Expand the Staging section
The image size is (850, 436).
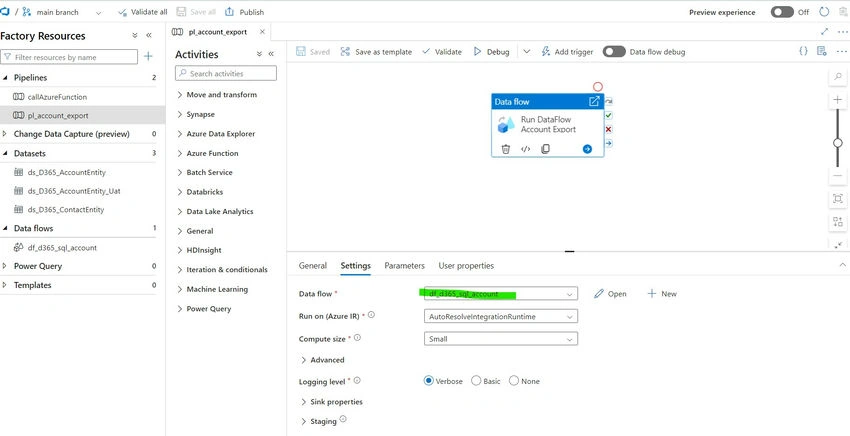point(319,421)
